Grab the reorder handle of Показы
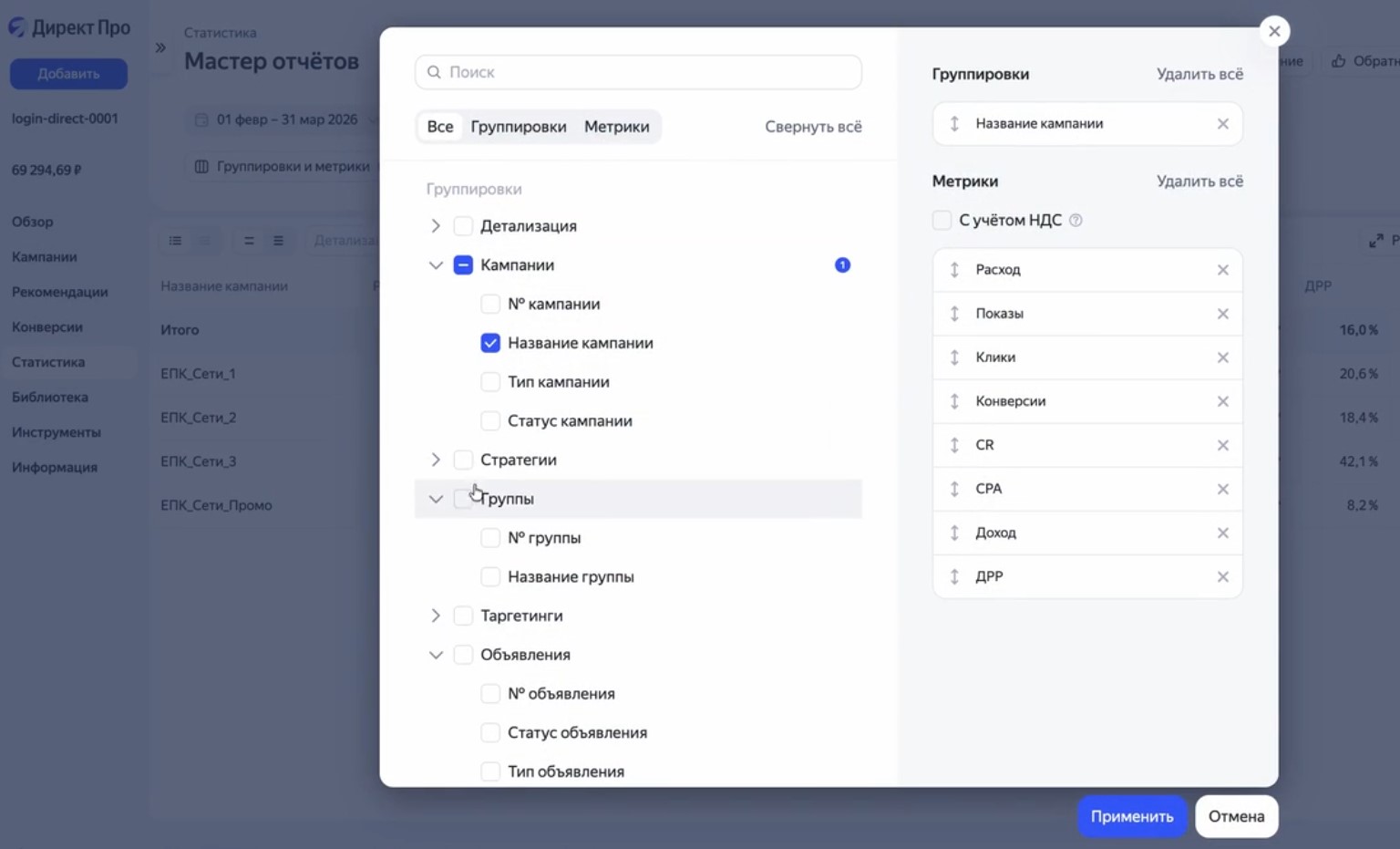 pos(954,314)
